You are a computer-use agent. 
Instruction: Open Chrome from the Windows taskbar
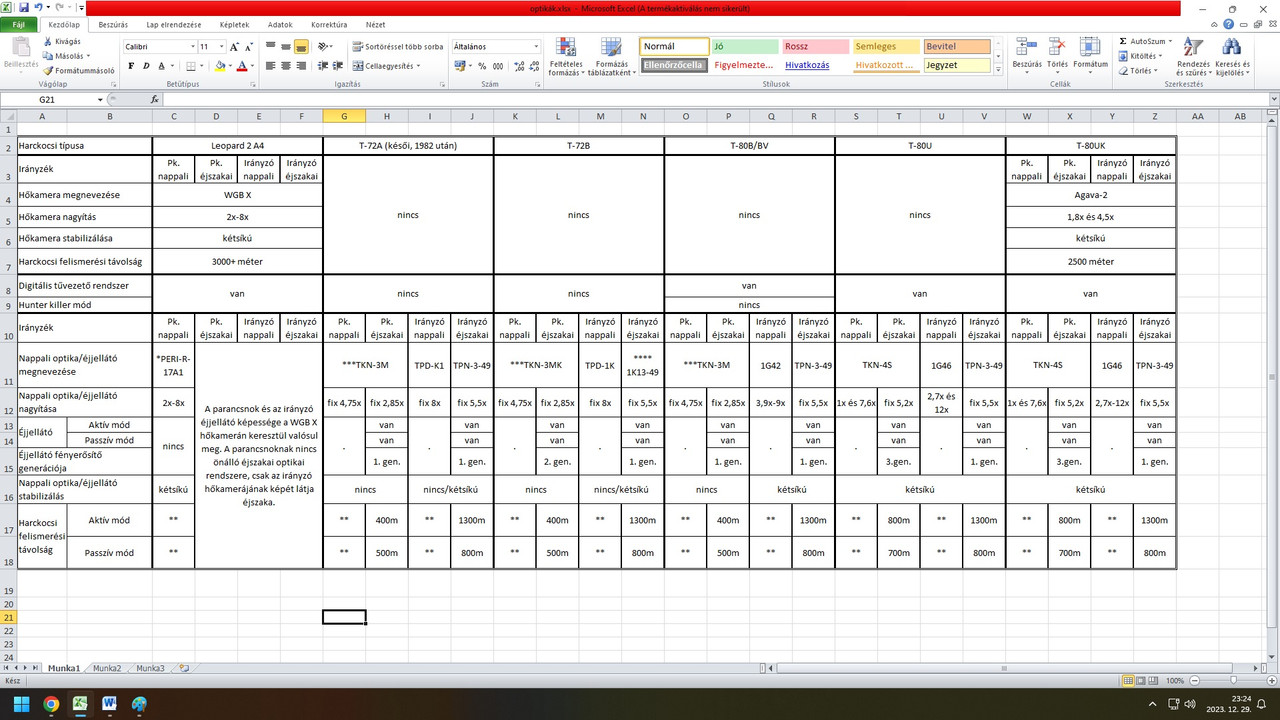[51, 703]
